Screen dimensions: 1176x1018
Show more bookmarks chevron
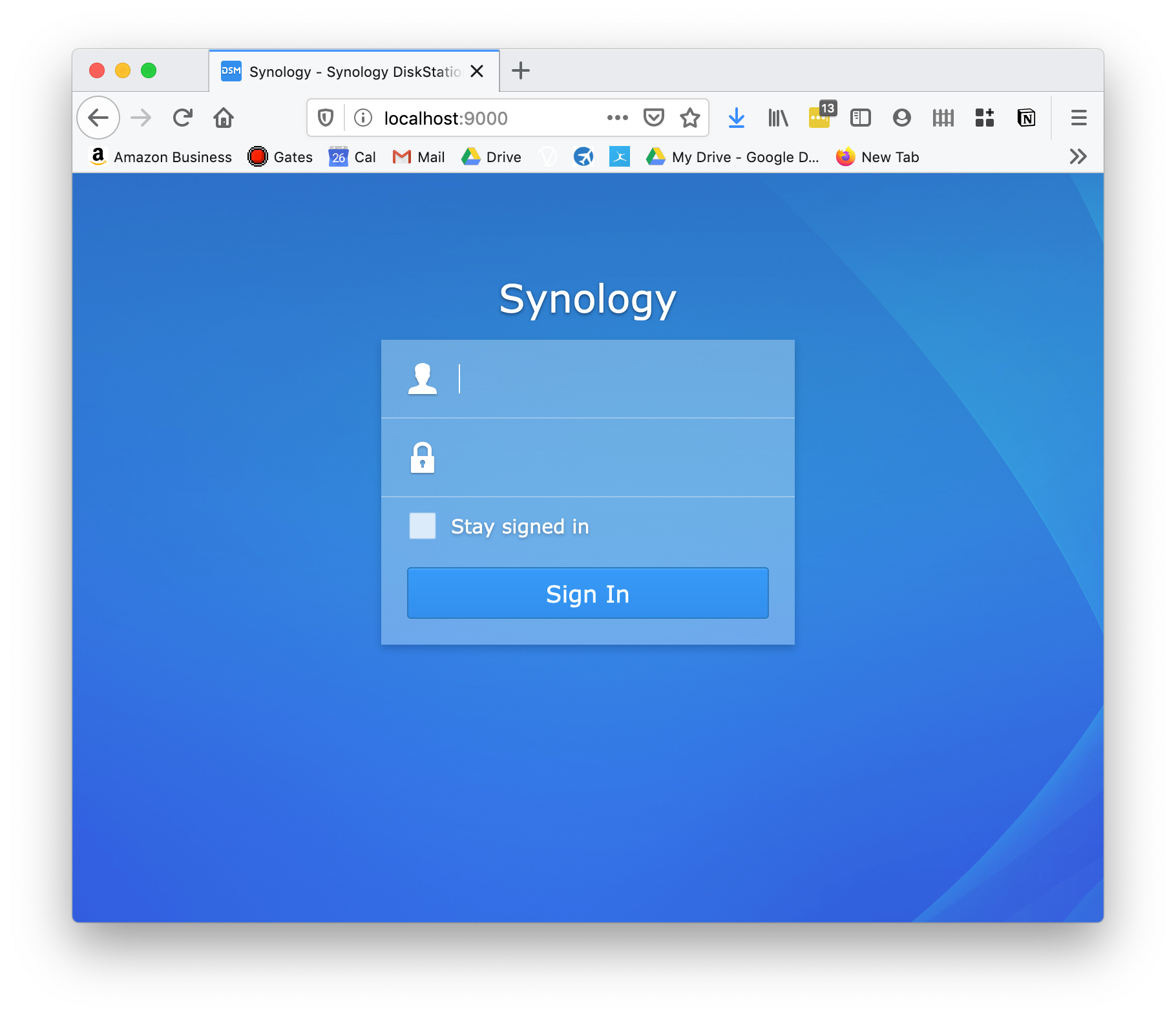pyautogui.click(x=1078, y=156)
